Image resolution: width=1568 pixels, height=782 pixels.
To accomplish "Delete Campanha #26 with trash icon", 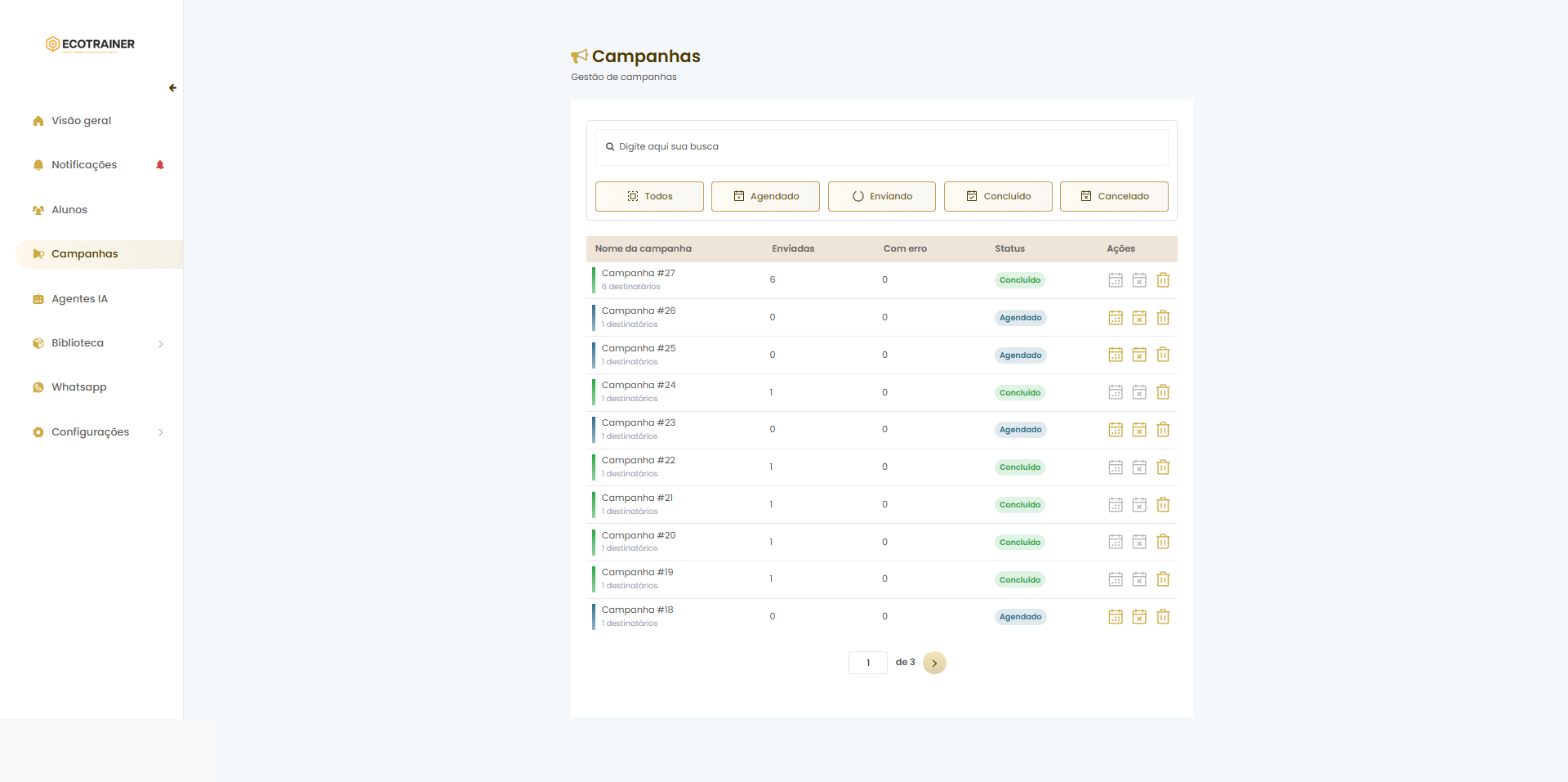I will click(x=1163, y=318).
